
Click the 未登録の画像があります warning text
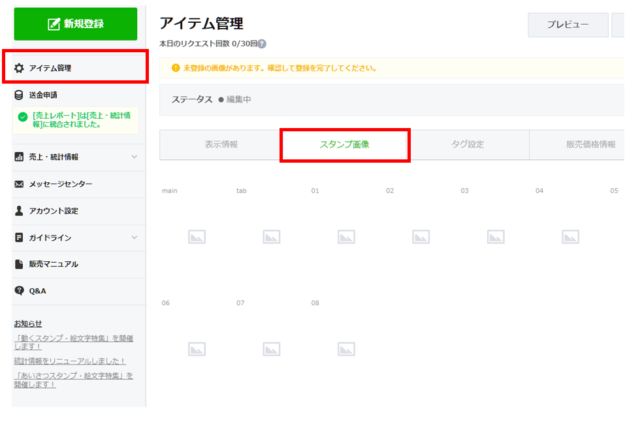pos(280,68)
